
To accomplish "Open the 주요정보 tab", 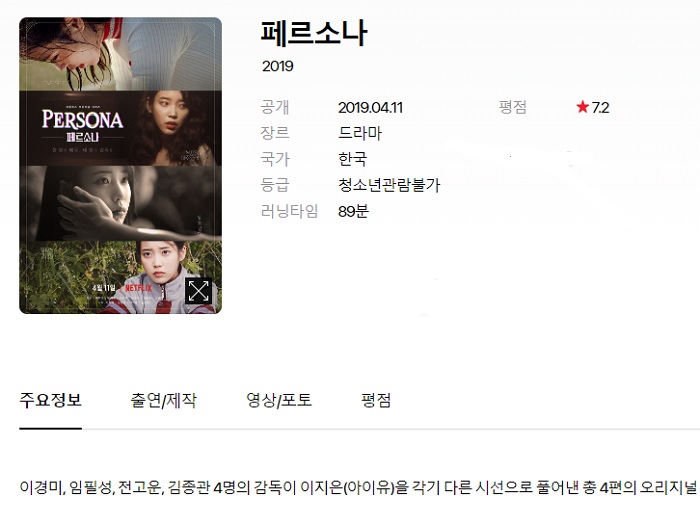I will point(50,400).
